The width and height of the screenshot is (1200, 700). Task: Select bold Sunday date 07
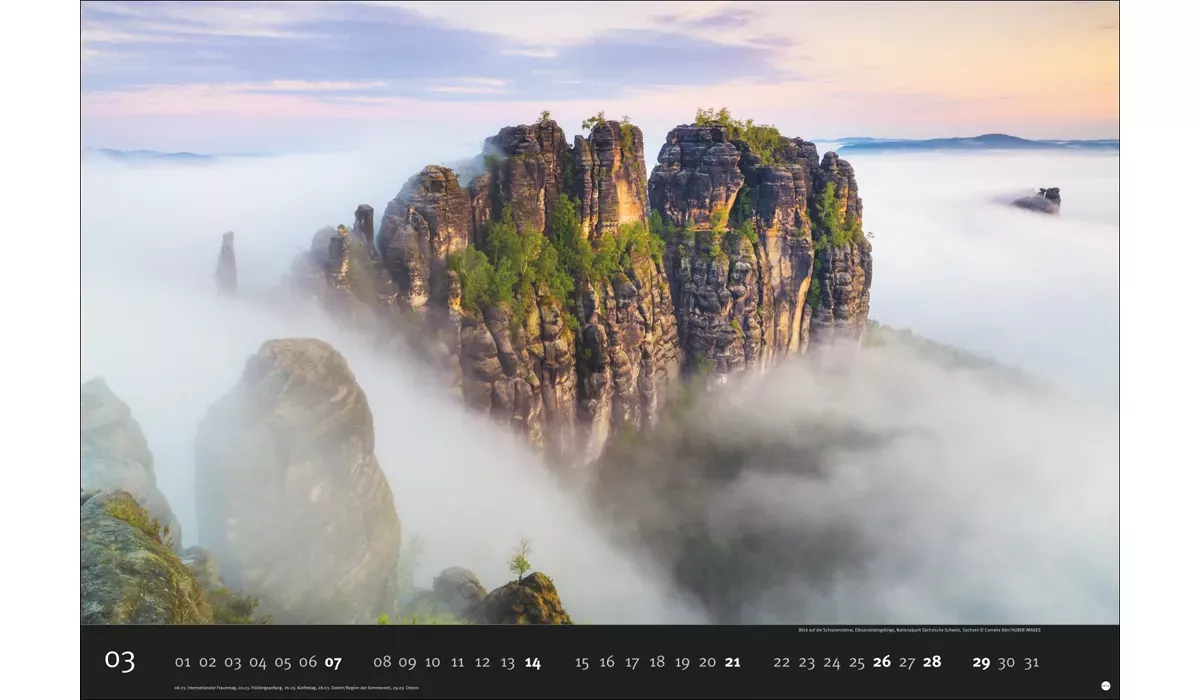tap(333, 662)
